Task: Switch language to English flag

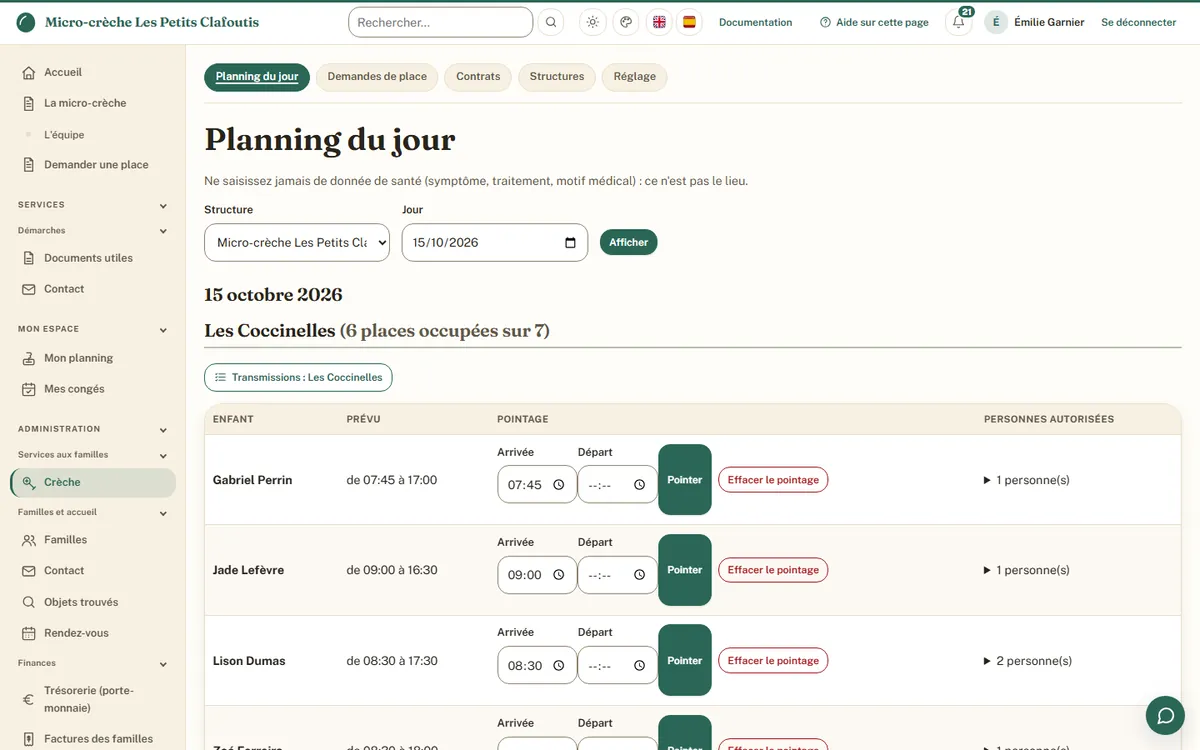Action: [x=659, y=22]
